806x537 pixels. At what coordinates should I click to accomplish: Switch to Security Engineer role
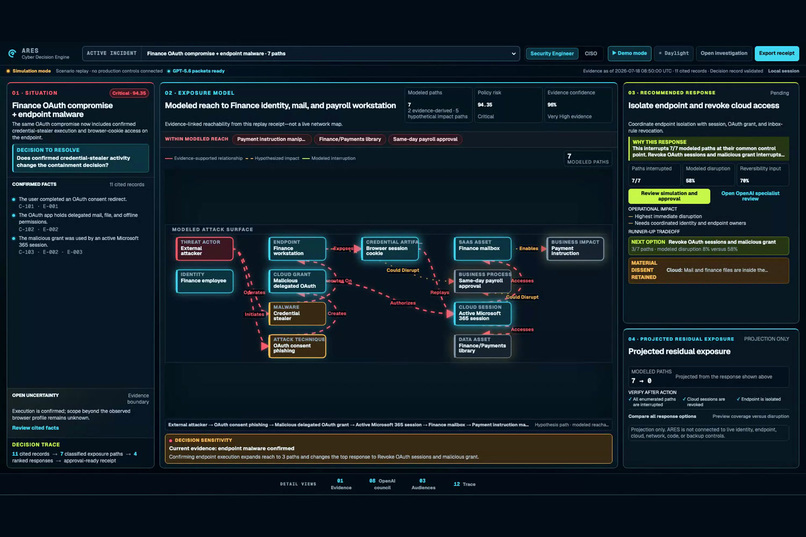[x=552, y=53]
